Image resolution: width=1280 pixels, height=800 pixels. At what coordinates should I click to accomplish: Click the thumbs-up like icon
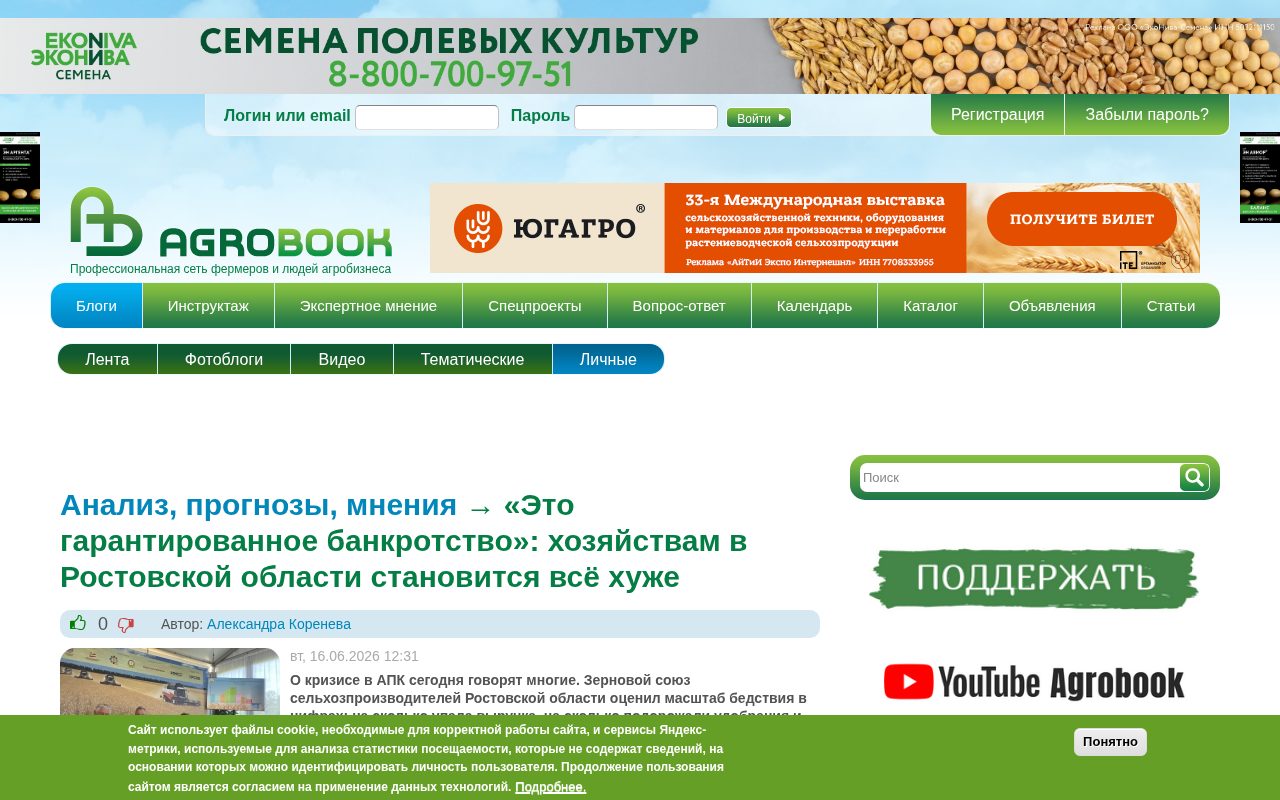point(78,623)
